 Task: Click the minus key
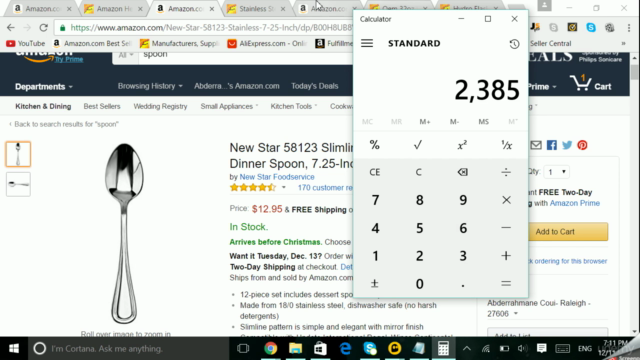pos(506,228)
